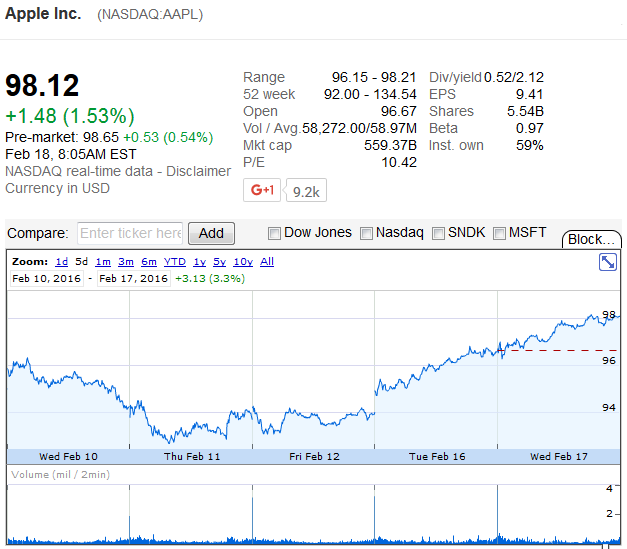Image resolution: width=627 pixels, height=549 pixels.
Task: Click the 98.12 stock price
Action: click(x=42, y=86)
